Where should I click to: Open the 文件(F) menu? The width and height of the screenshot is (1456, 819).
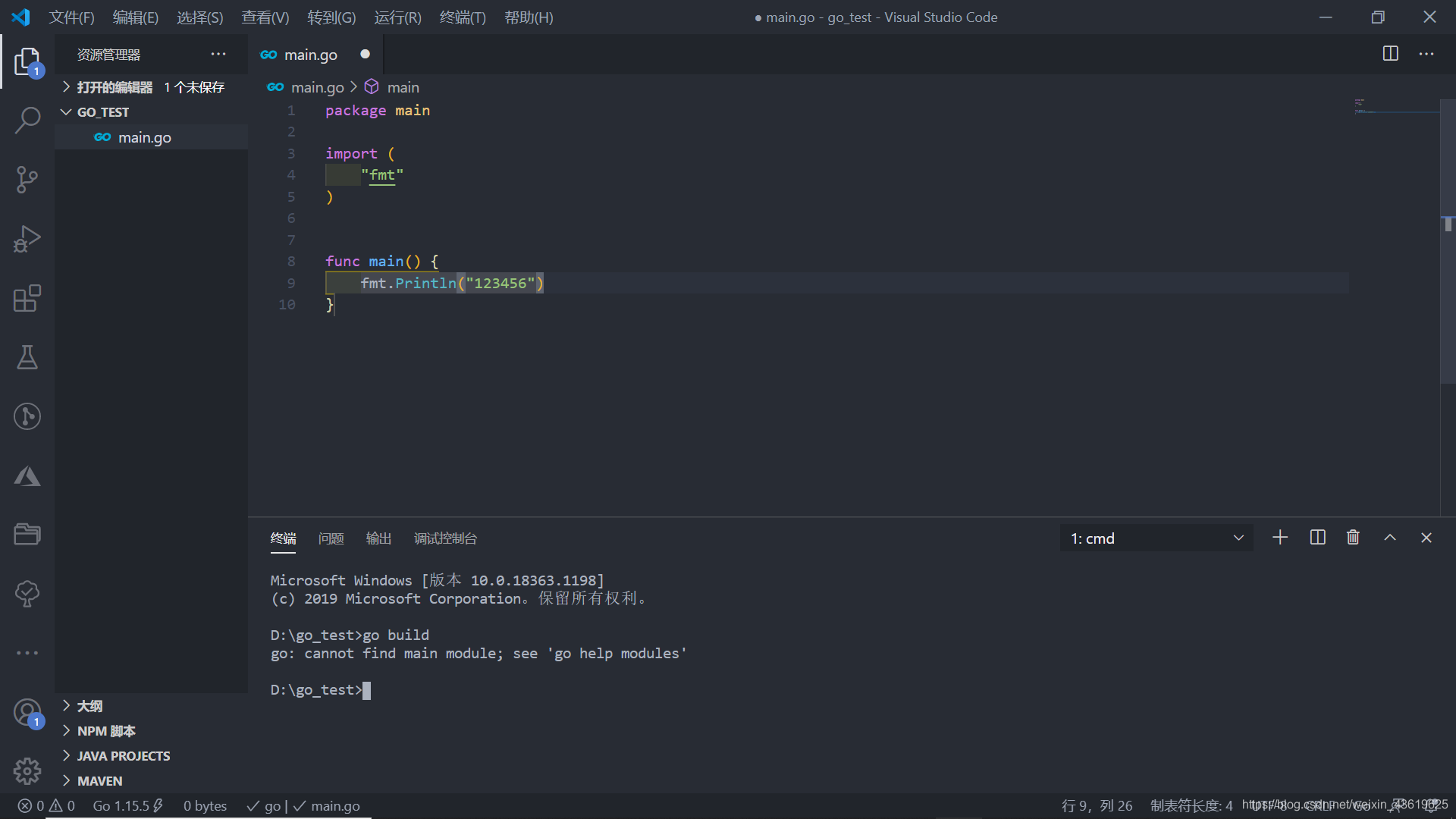click(x=71, y=17)
